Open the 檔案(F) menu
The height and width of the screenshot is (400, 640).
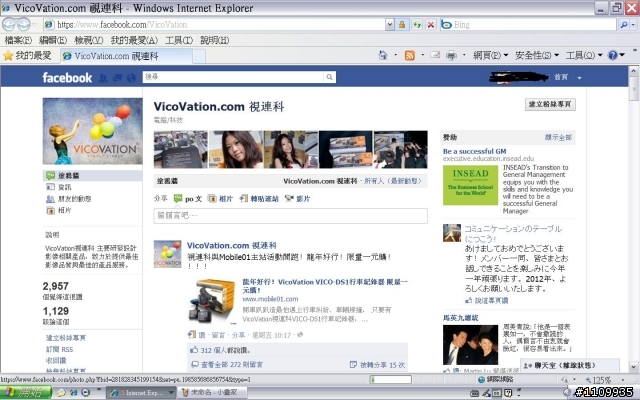tap(18, 40)
